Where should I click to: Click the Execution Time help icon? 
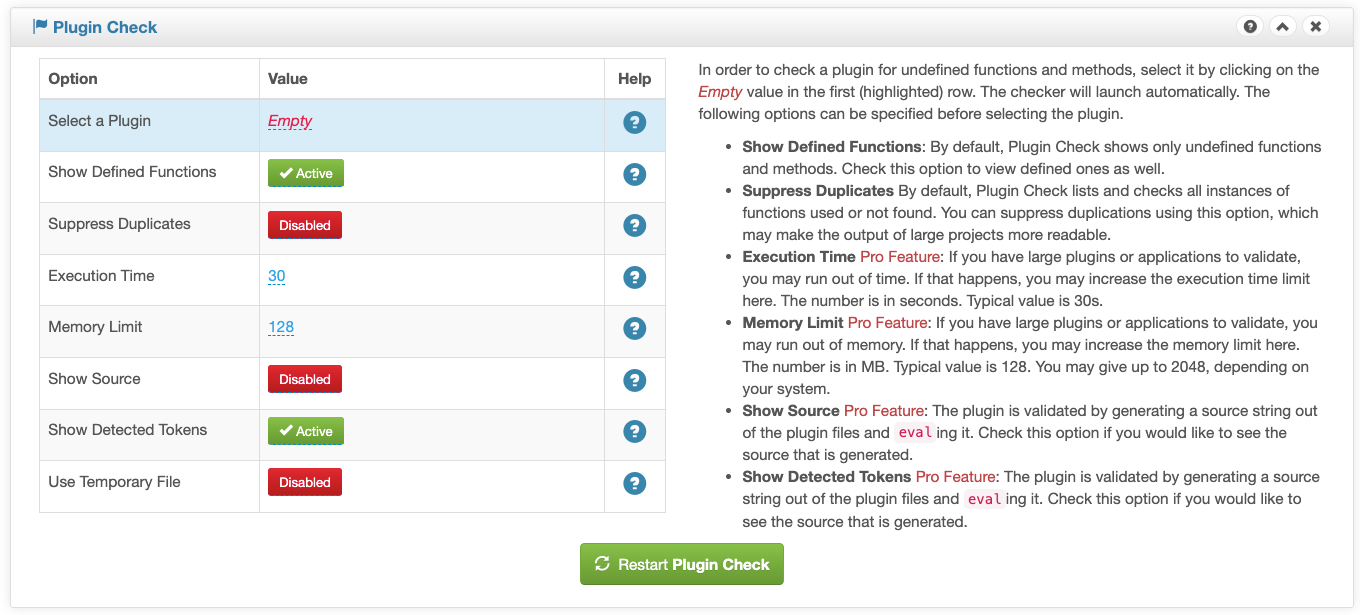pos(634,278)
